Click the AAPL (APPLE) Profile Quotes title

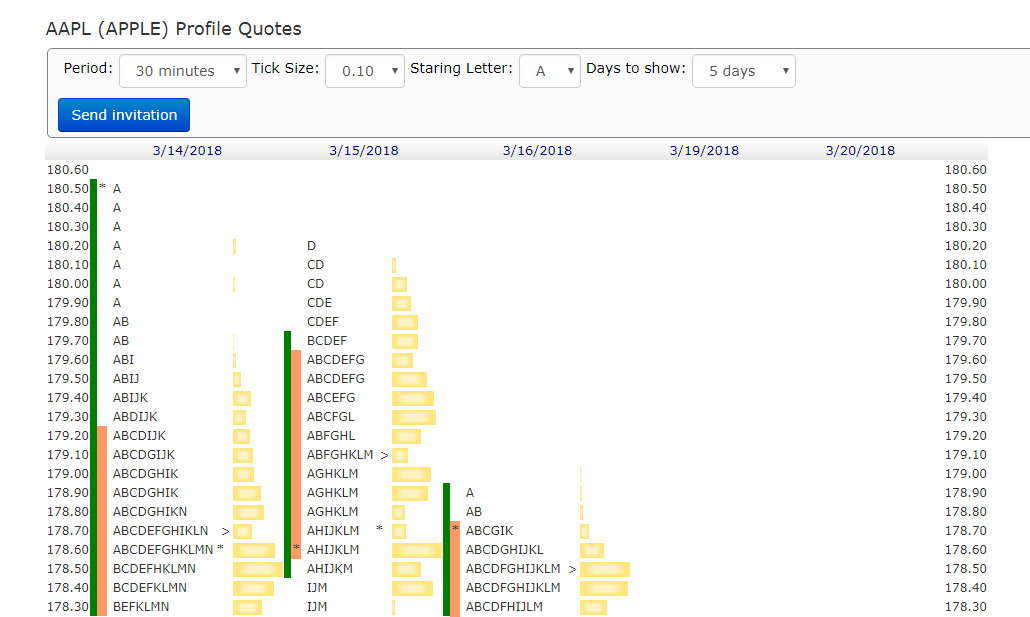click(x=173, y=29)
